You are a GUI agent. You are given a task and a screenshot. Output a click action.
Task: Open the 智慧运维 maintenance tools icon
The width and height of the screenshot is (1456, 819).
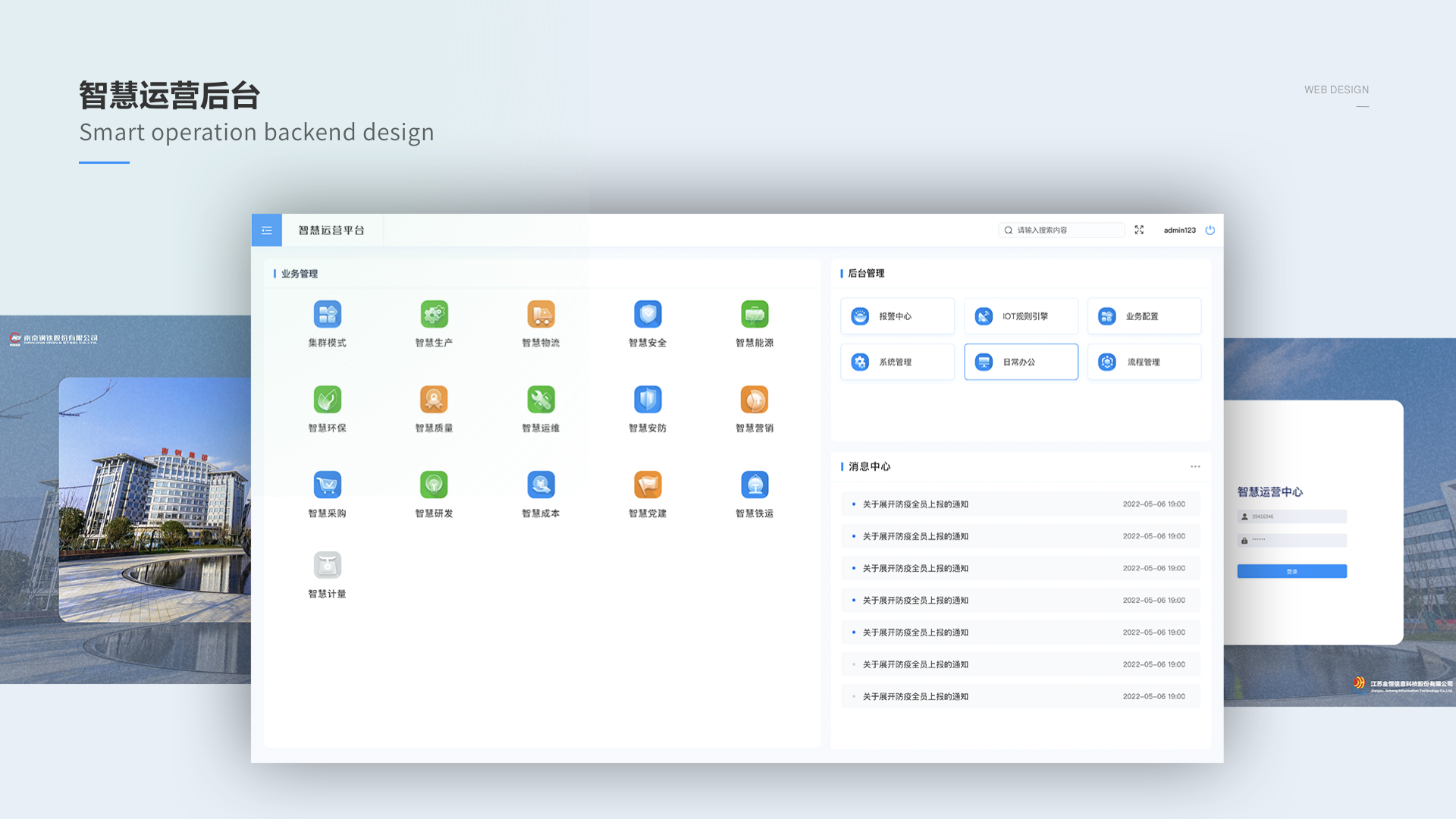[x=540, y=400]
